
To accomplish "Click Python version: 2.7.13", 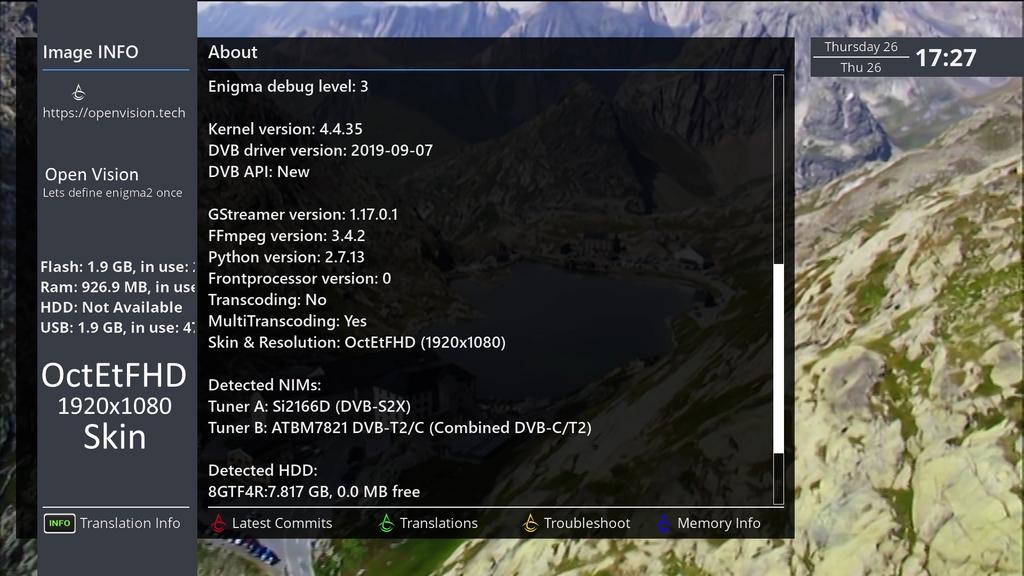I will point(286,257).
